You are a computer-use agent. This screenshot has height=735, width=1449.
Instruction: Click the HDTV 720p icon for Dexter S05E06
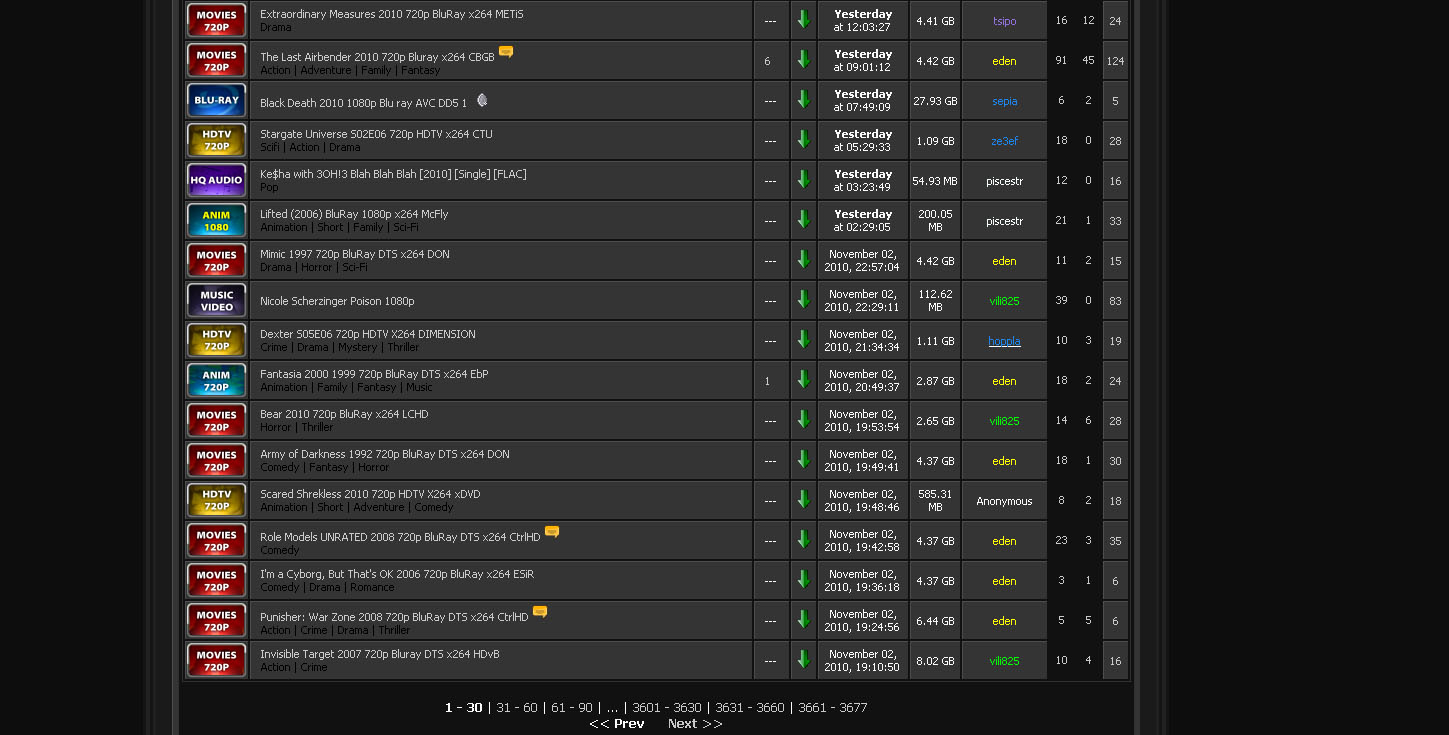[216, 340]
